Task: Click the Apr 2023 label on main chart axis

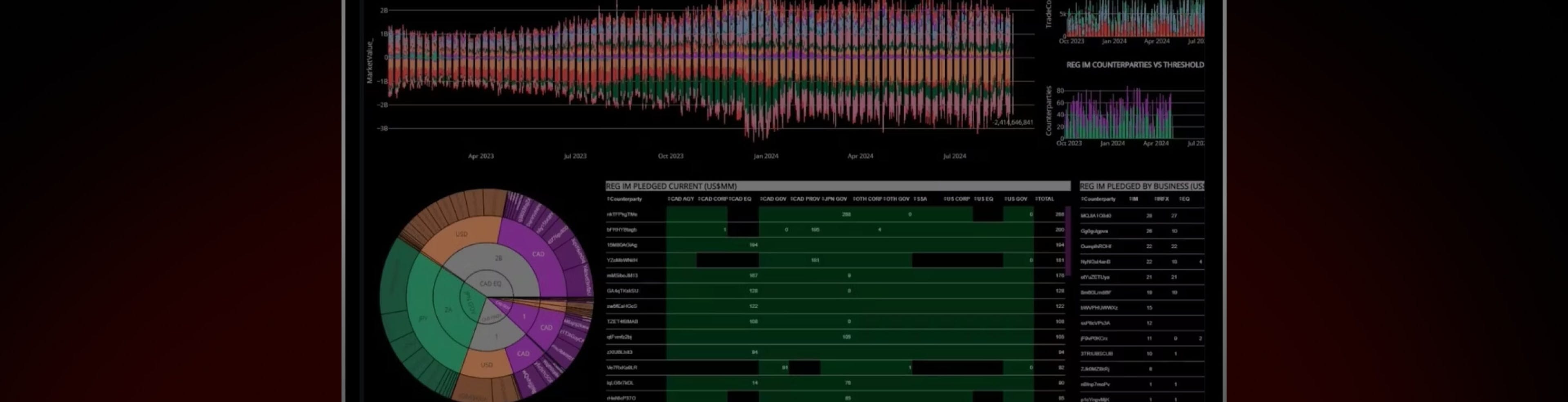Action: tap(481, 156)
